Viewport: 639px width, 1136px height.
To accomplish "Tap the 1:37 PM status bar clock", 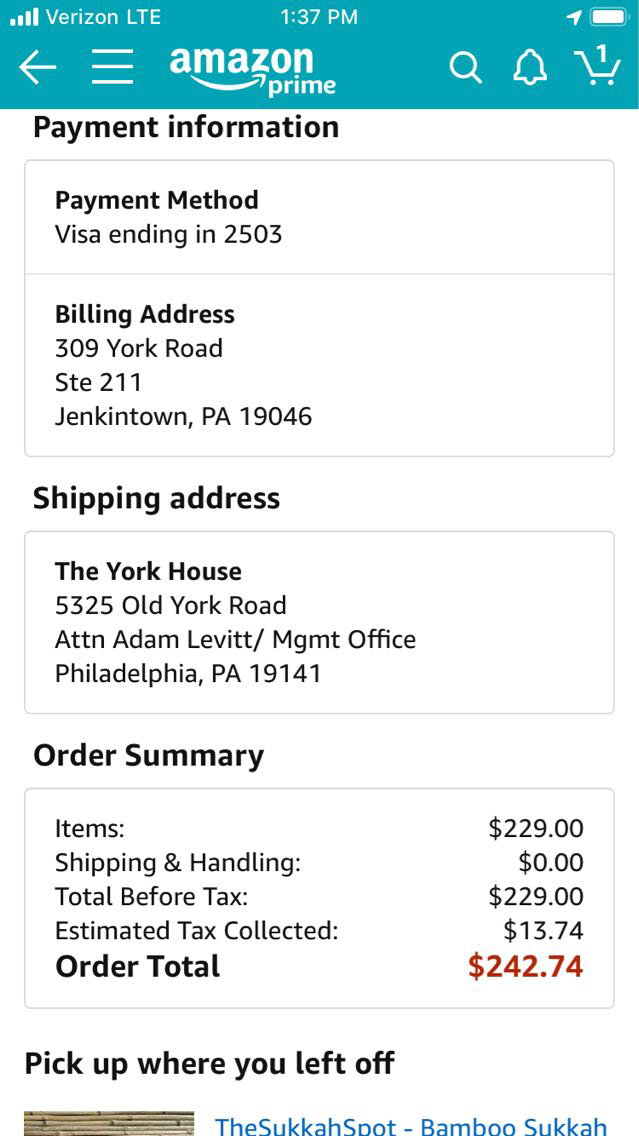I will coord(319,17).
